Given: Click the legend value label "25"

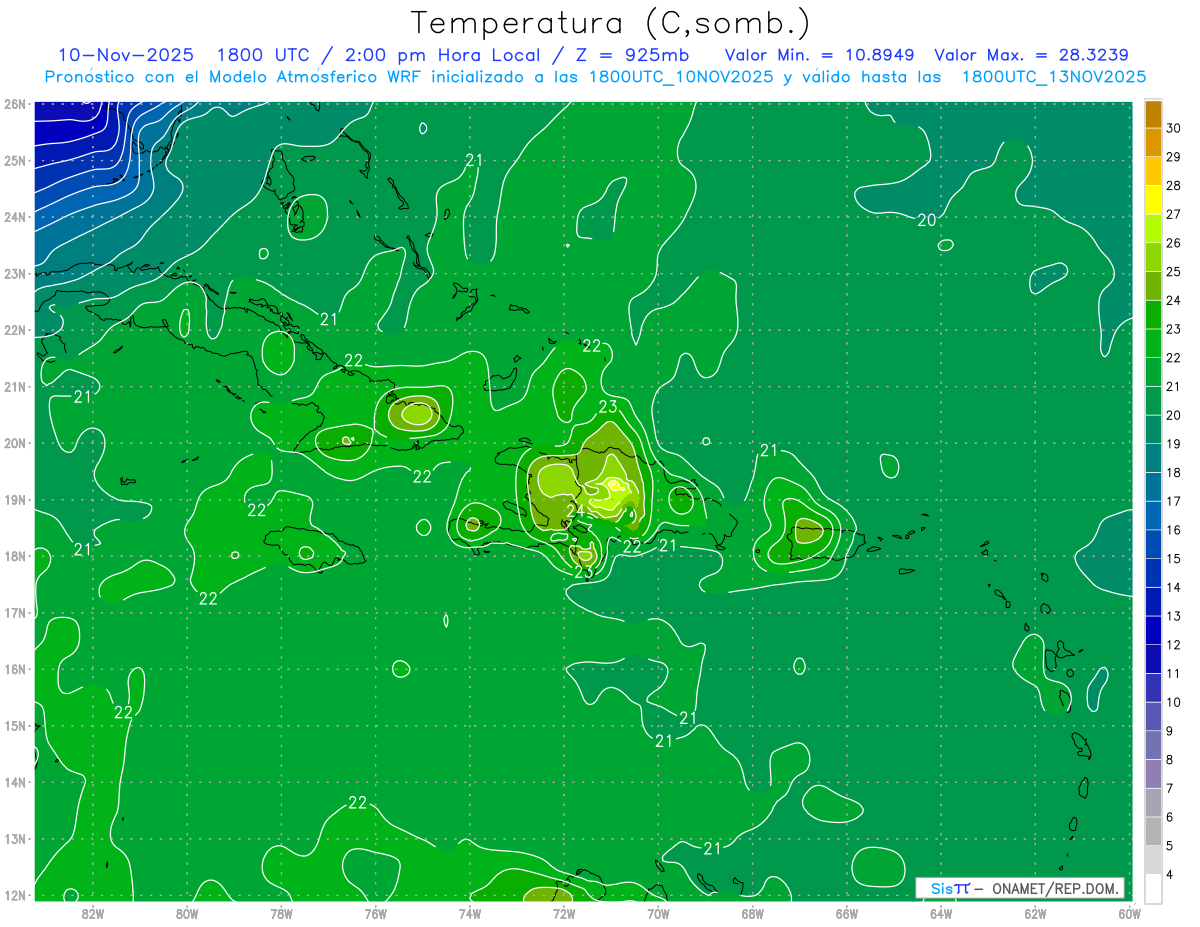Looking at the screenshot, I should [1174, 271].
